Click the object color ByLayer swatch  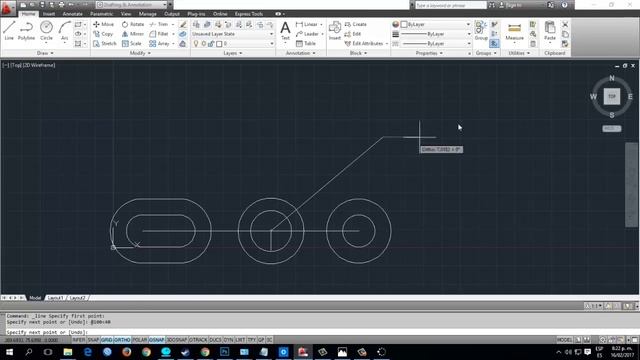(x=404, y=24)
